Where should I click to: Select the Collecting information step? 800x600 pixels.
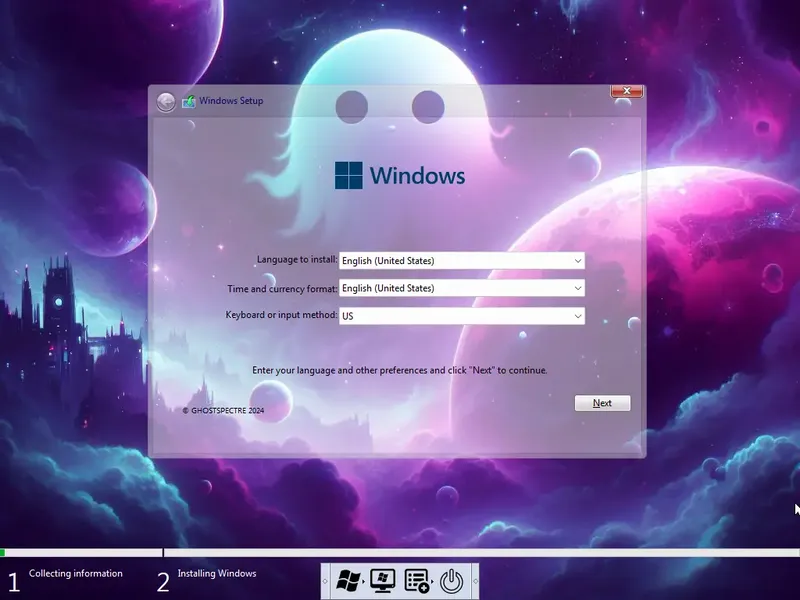(75, 573)
